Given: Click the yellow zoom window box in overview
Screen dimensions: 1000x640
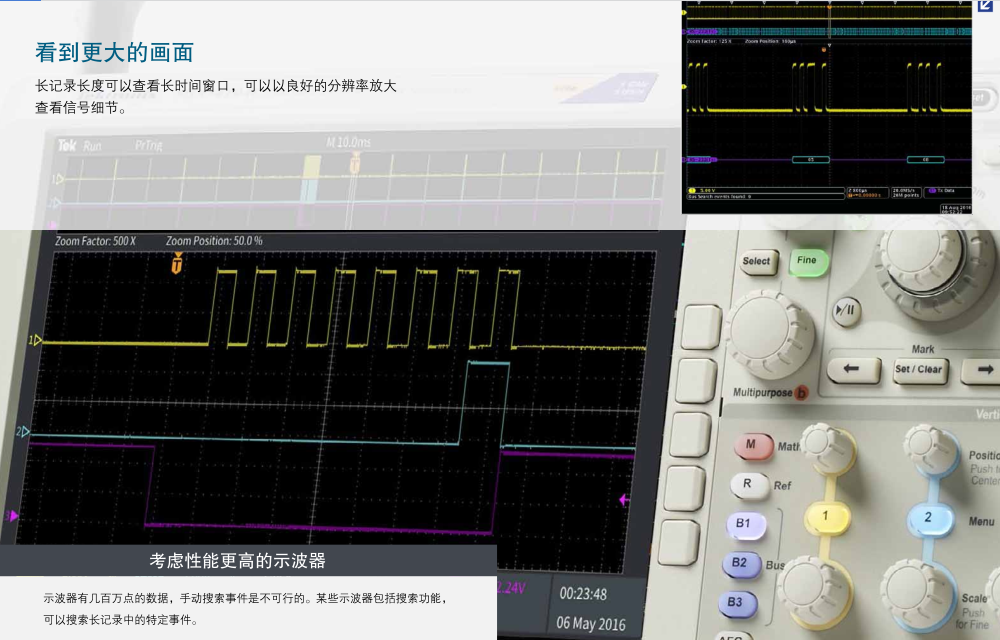Looking at the screenshot, I should [x=311, y=167].
